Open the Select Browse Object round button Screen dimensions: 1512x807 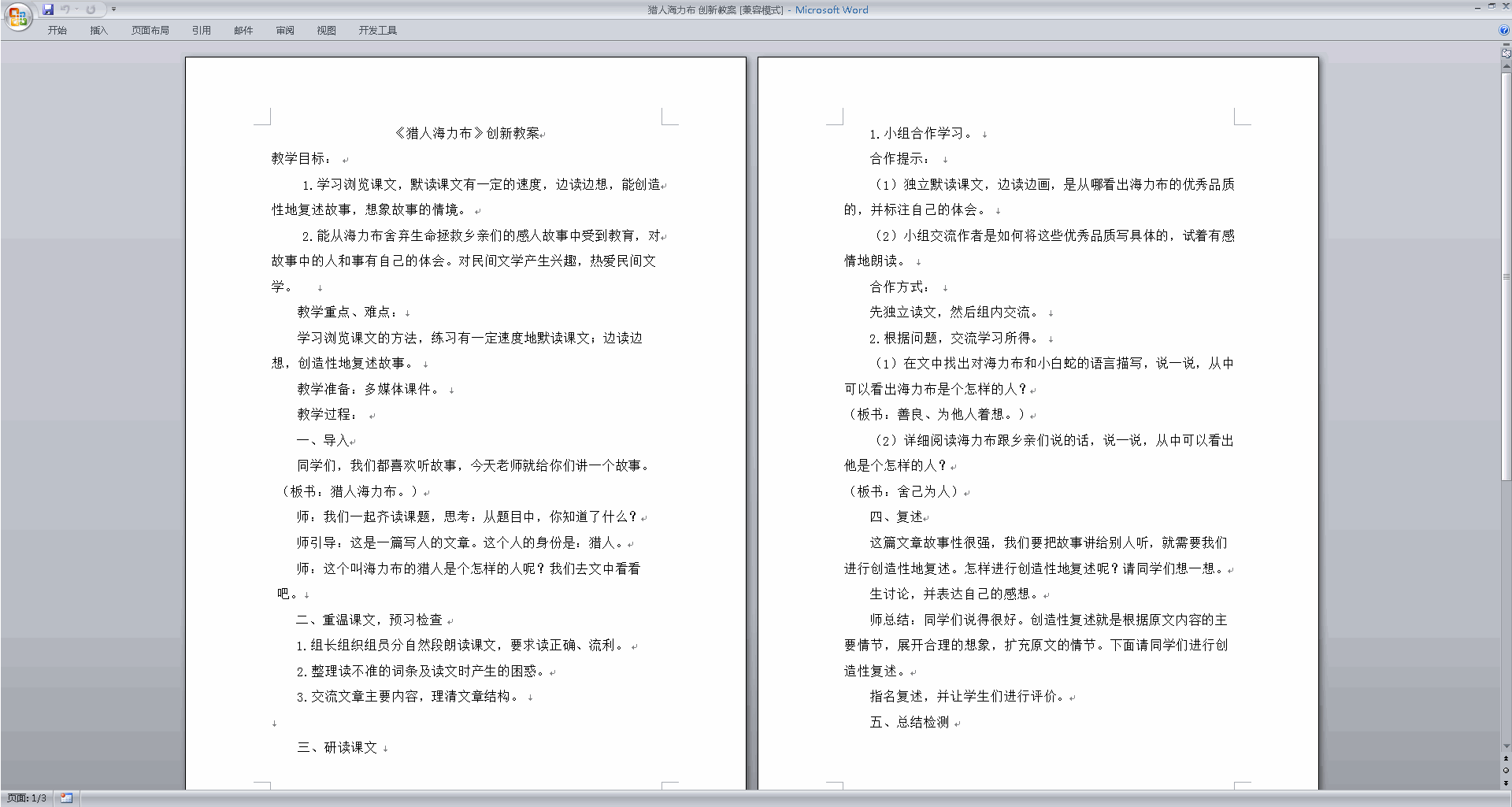pos(1506,770)
